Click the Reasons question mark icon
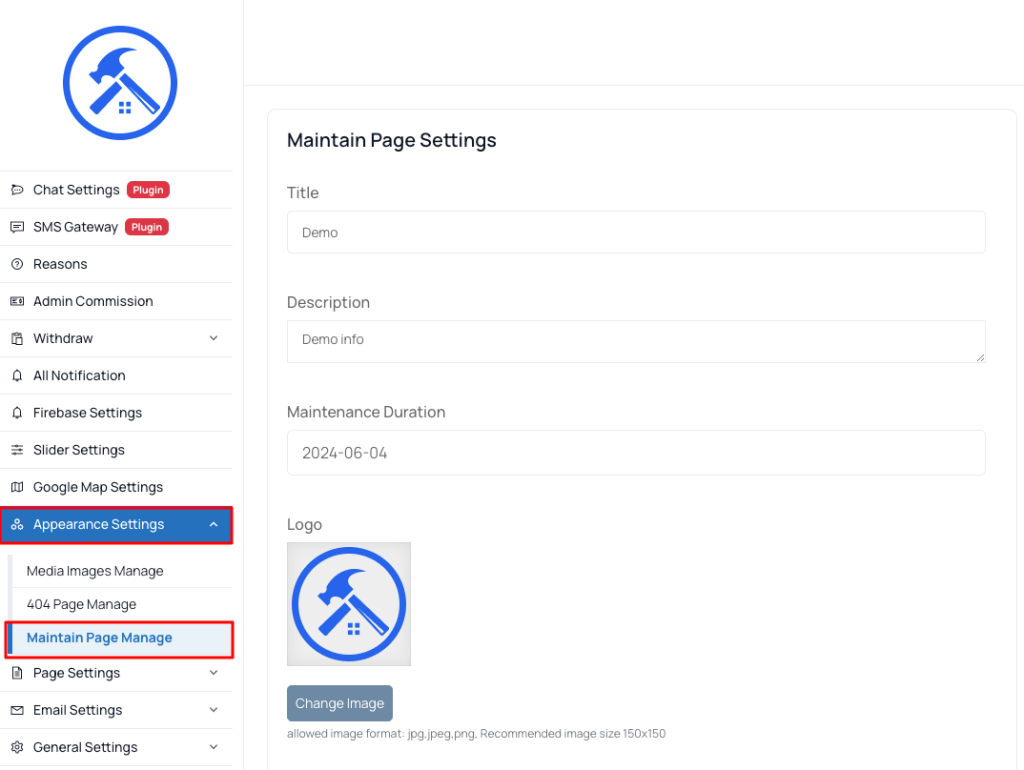This screenshot has width=1024, height=770. pos(17,264)
